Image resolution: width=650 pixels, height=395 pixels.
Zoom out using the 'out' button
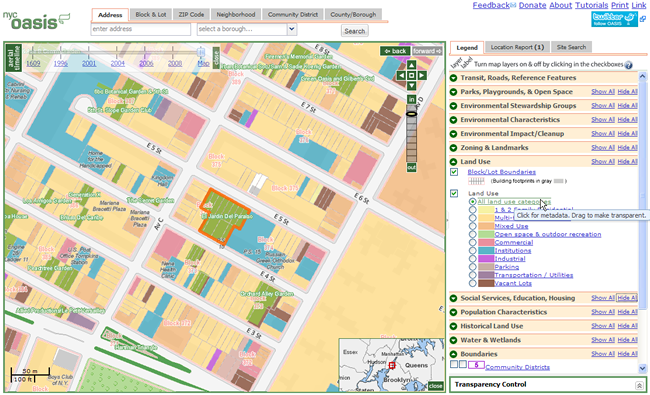pyautogui.click(x=411, y=167)
